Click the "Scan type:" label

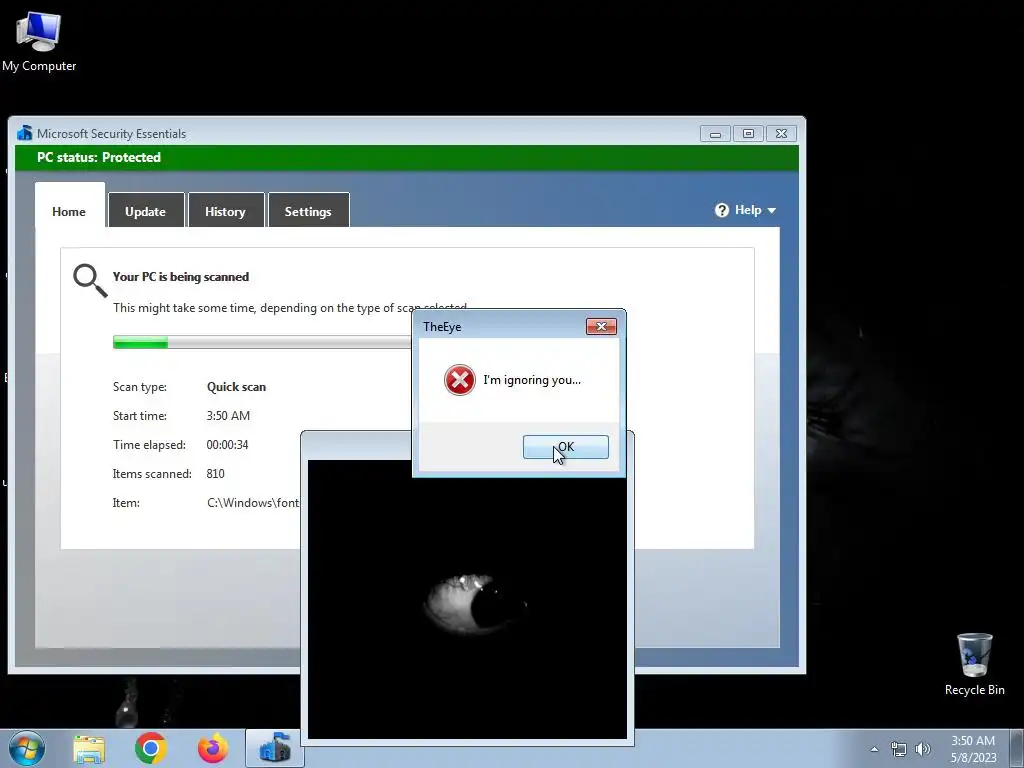click(x=140, y=387)
